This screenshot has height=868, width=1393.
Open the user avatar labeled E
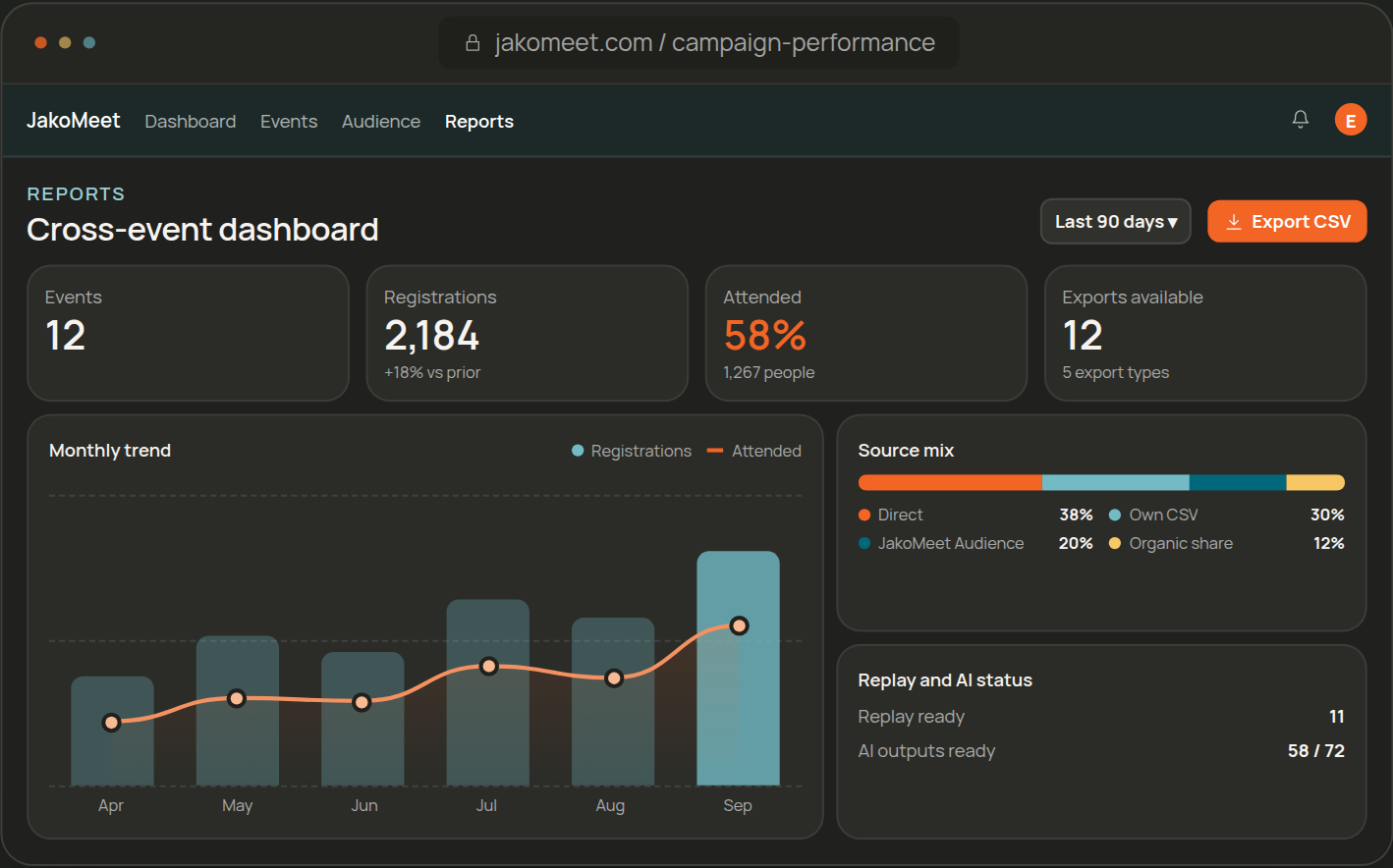coord(1351,120)
